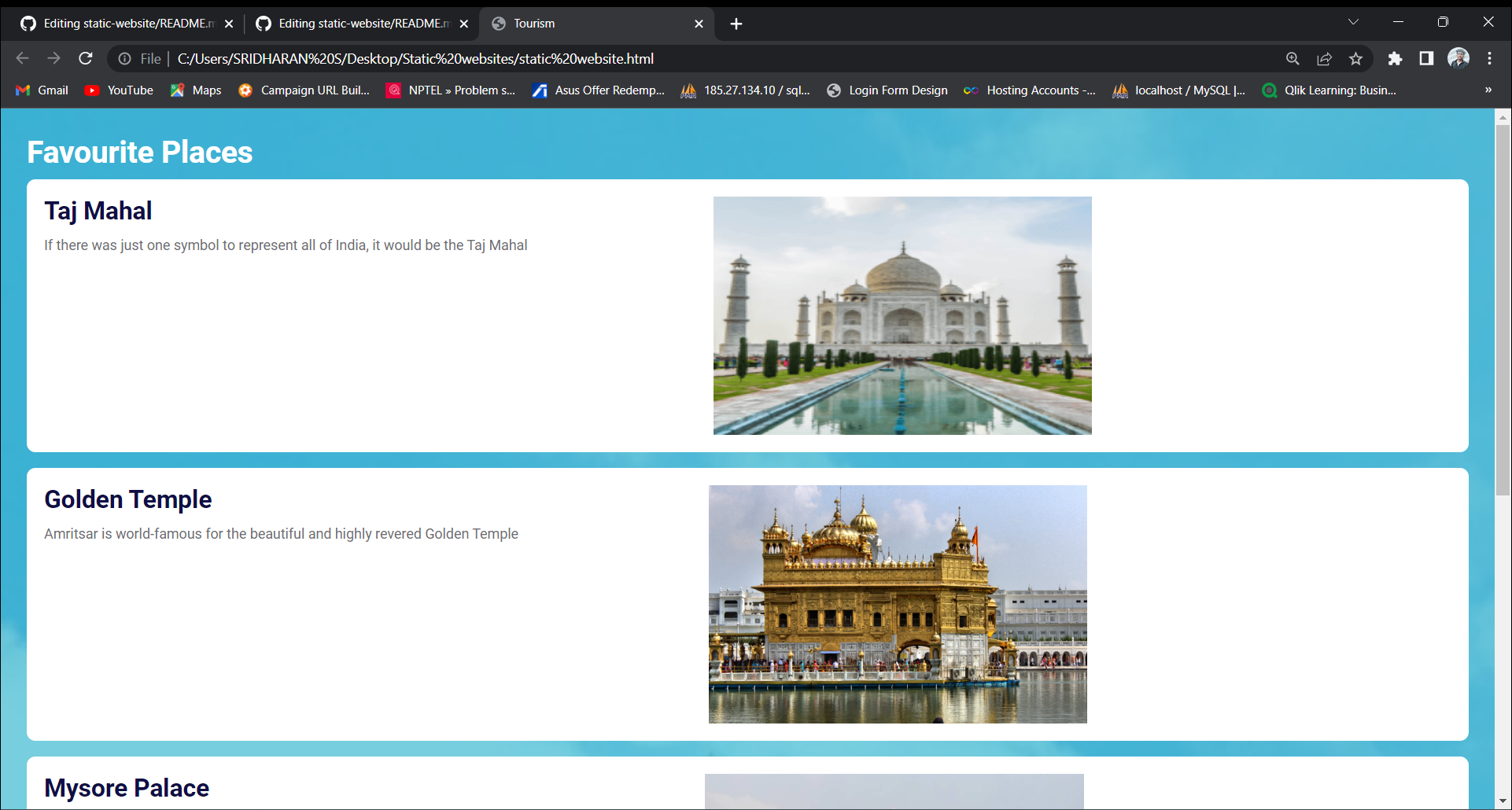
Task: Show more bookmarks with the double chevron
Action: [1488, 90]
